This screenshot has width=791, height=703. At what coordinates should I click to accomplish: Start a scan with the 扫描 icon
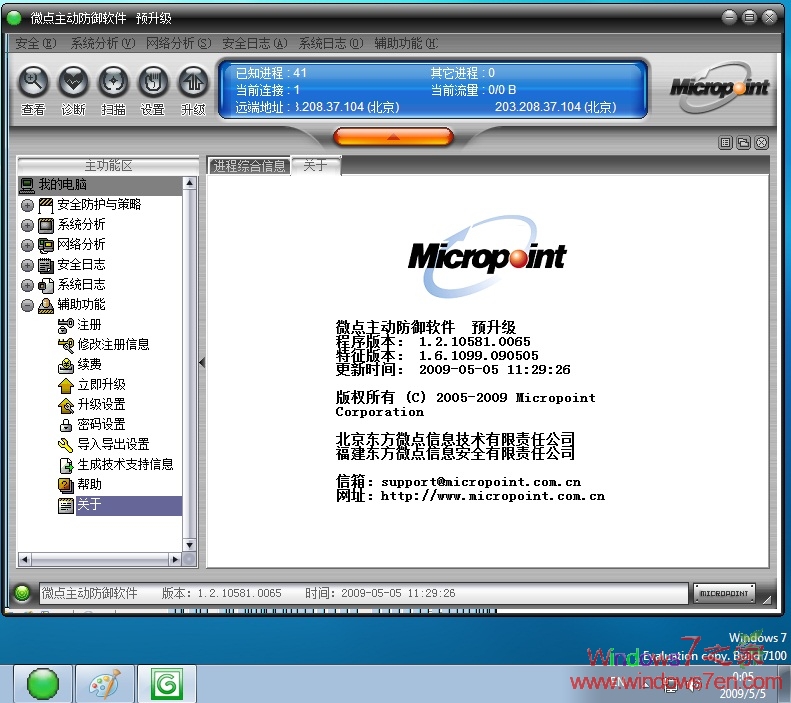coord(113,83)
